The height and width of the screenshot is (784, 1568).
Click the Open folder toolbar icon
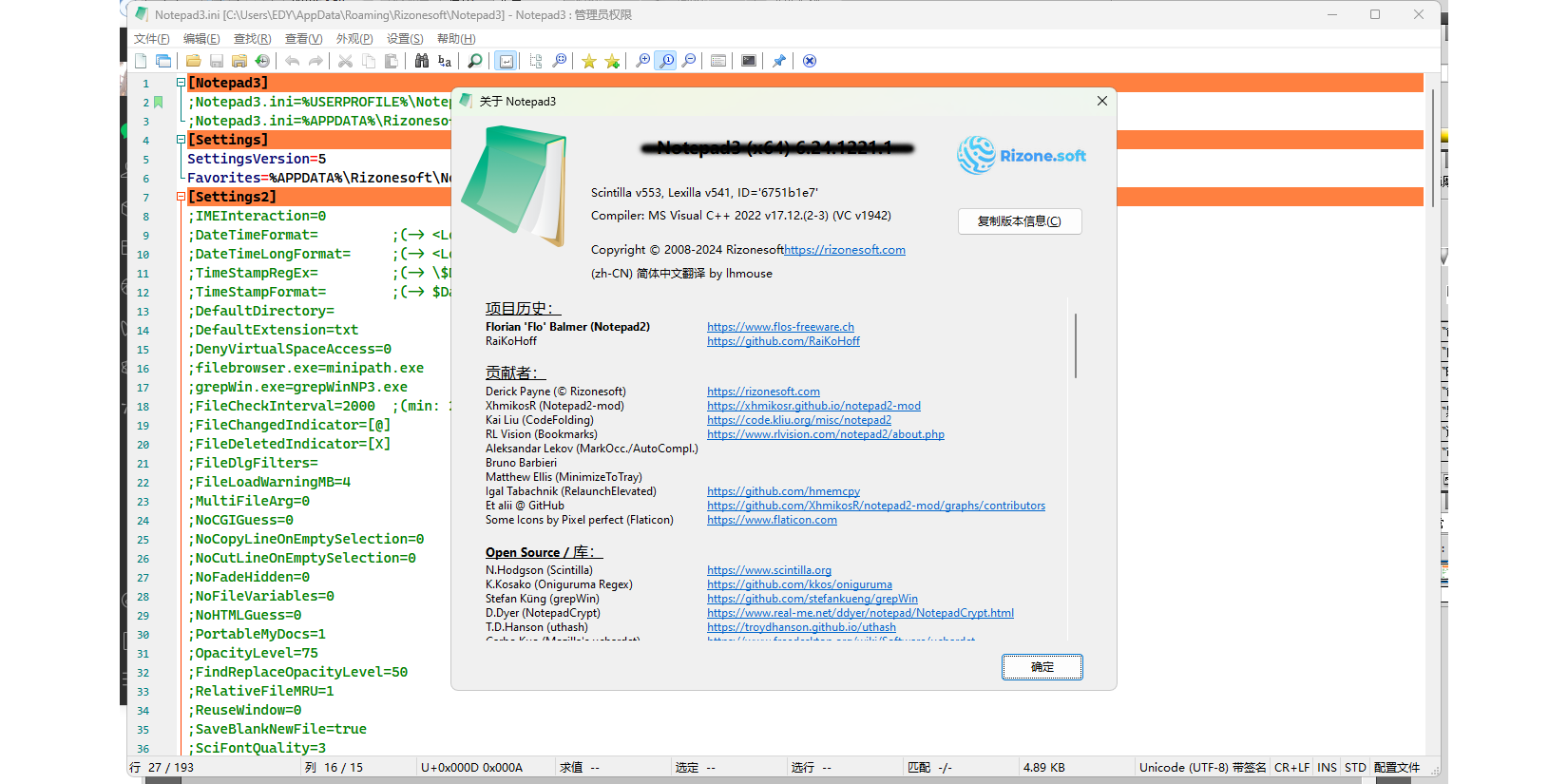[193, 61]
